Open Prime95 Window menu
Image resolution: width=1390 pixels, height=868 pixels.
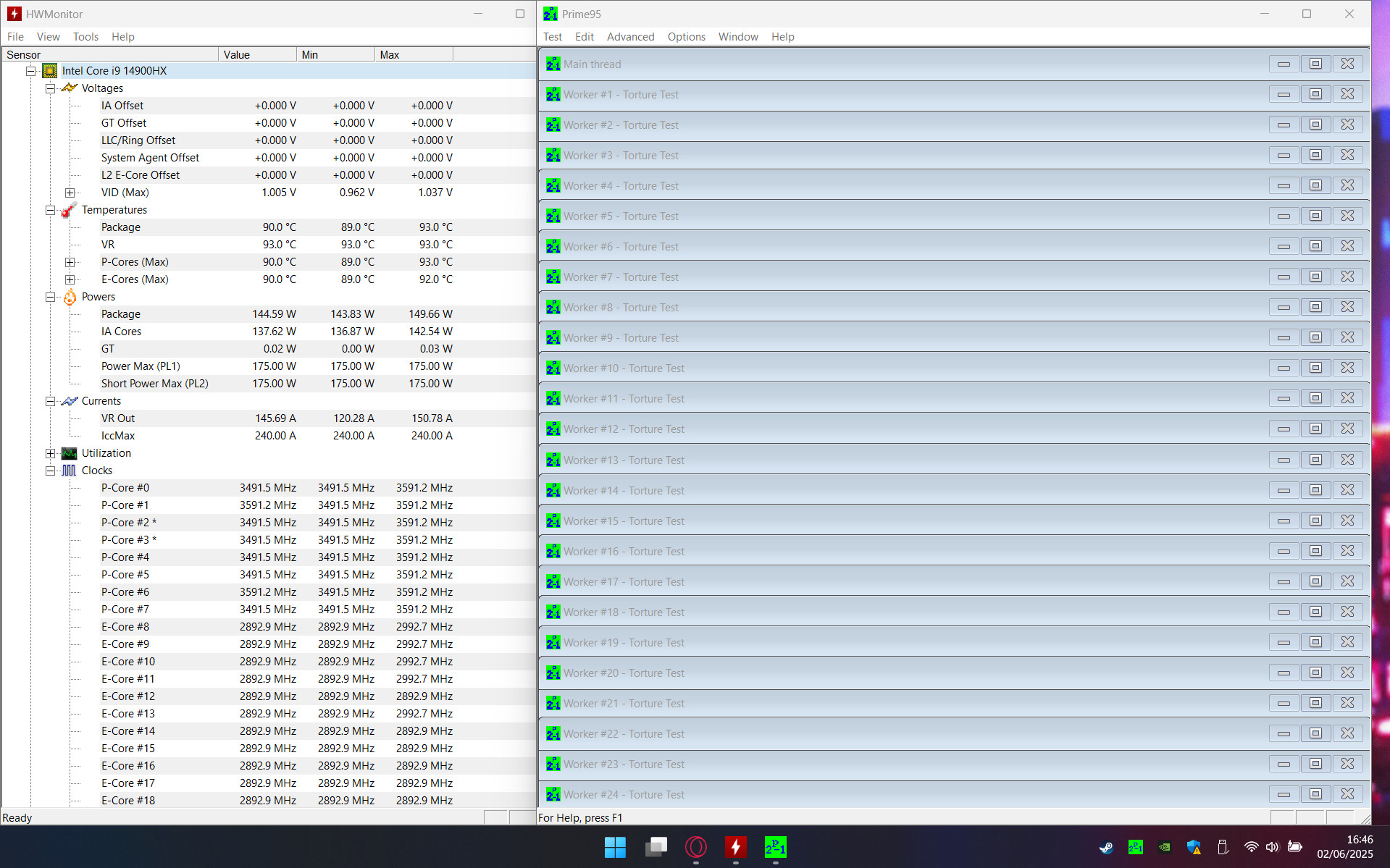pos(738,37)
